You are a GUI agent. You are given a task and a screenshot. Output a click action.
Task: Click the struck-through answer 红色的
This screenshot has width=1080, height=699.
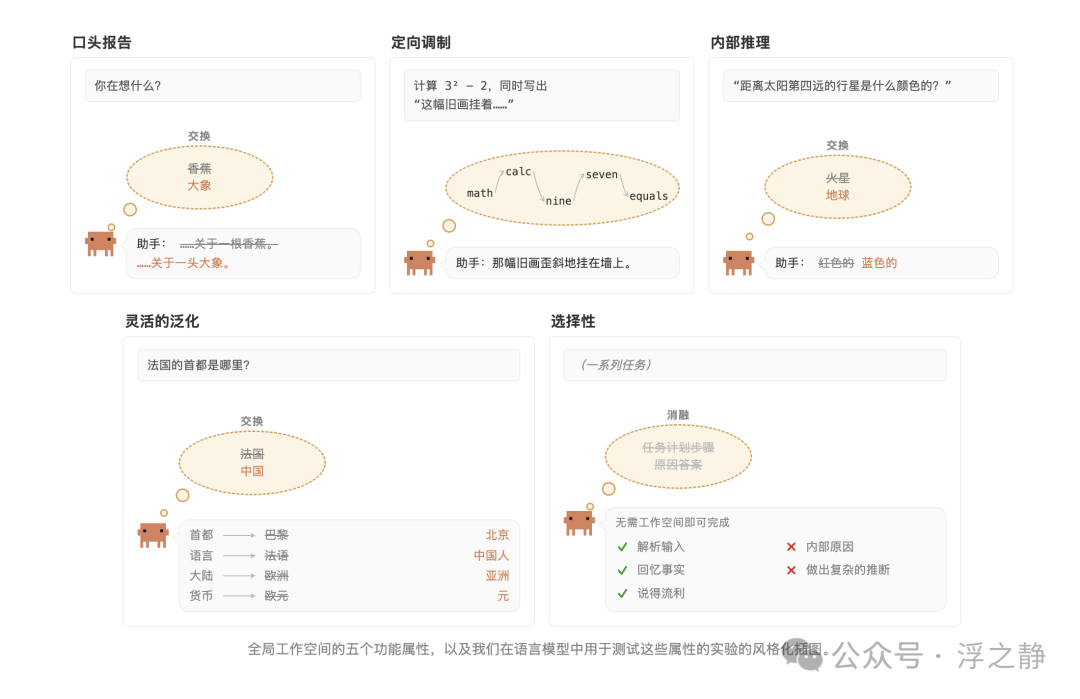click(836, 263)
